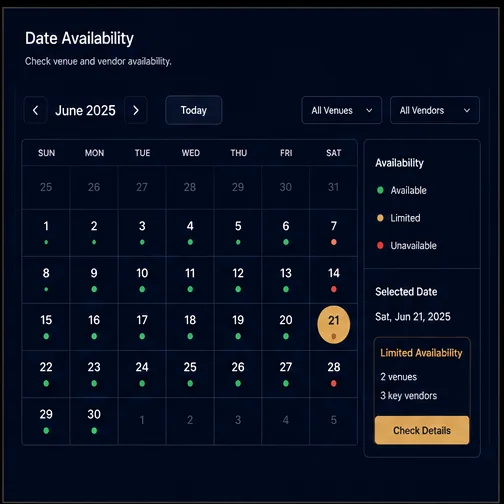This screenshot has height=504, width=504.
Task: Select June 2 on the calendar
Action: tap(94, 233)
